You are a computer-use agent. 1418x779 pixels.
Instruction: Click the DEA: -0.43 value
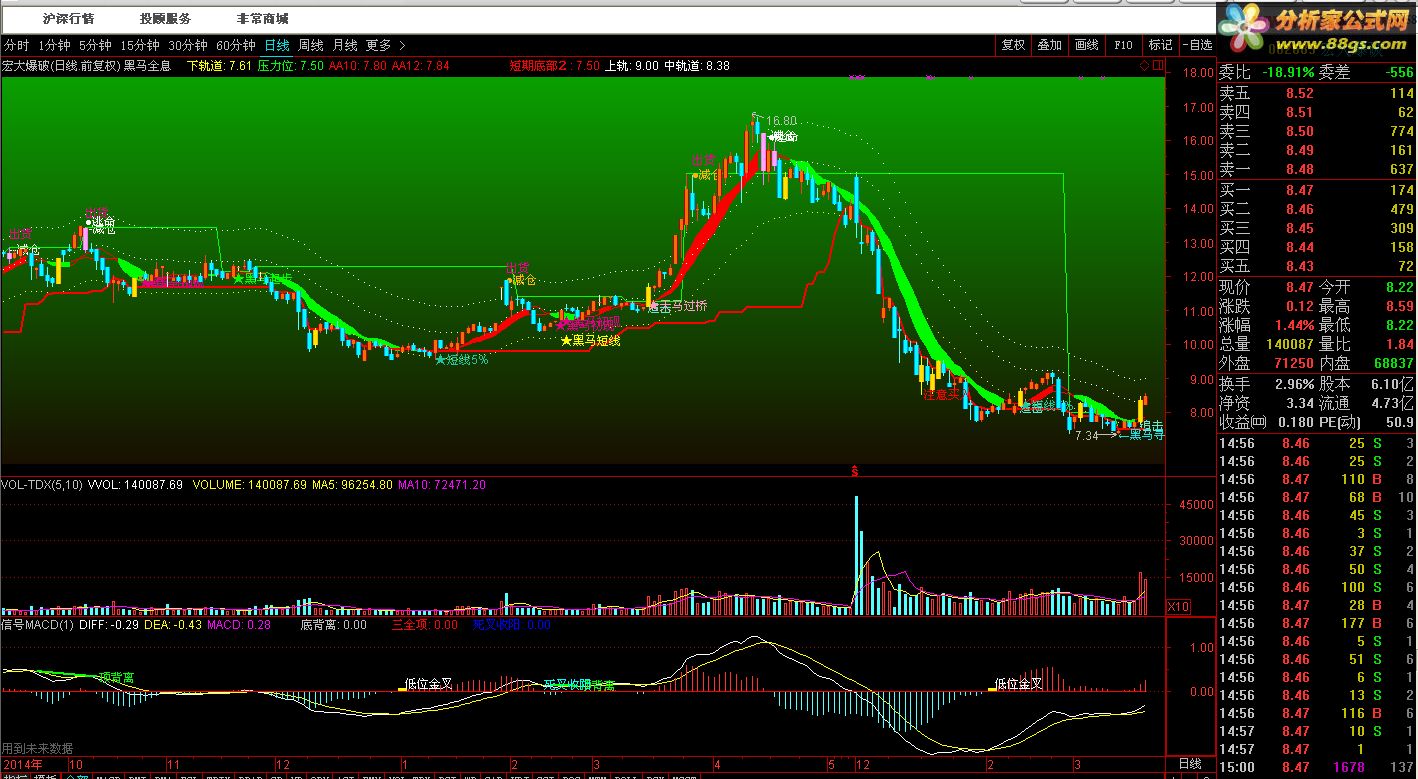[172, 624]
